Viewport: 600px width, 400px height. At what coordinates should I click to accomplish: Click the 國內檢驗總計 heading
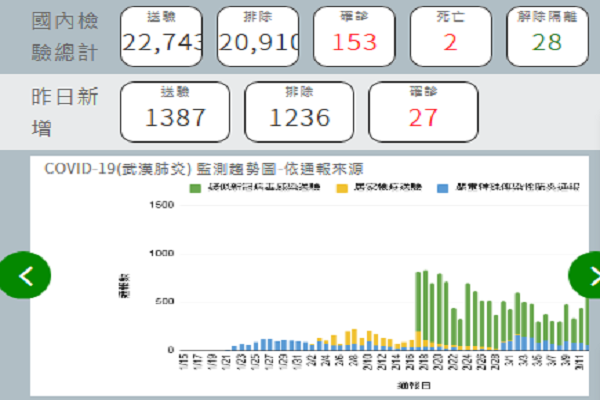click(65, 34)
